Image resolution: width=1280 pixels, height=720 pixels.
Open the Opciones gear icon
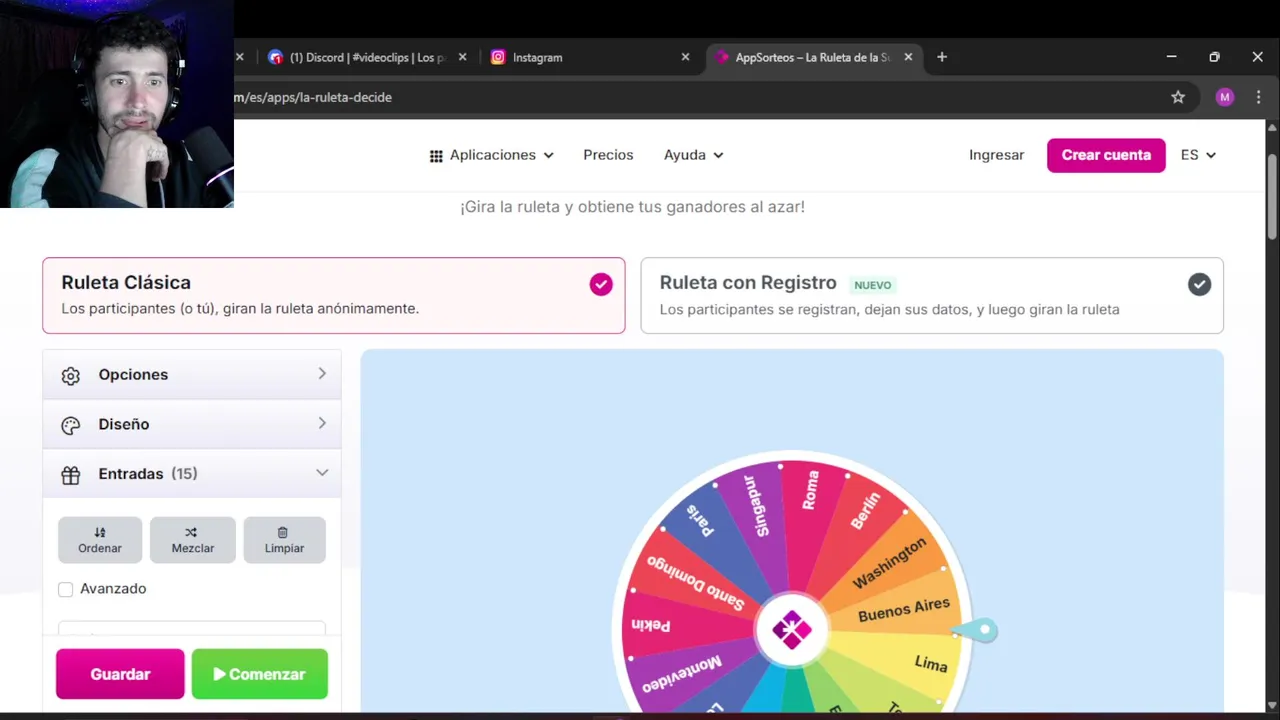click(x=70, y=376)
